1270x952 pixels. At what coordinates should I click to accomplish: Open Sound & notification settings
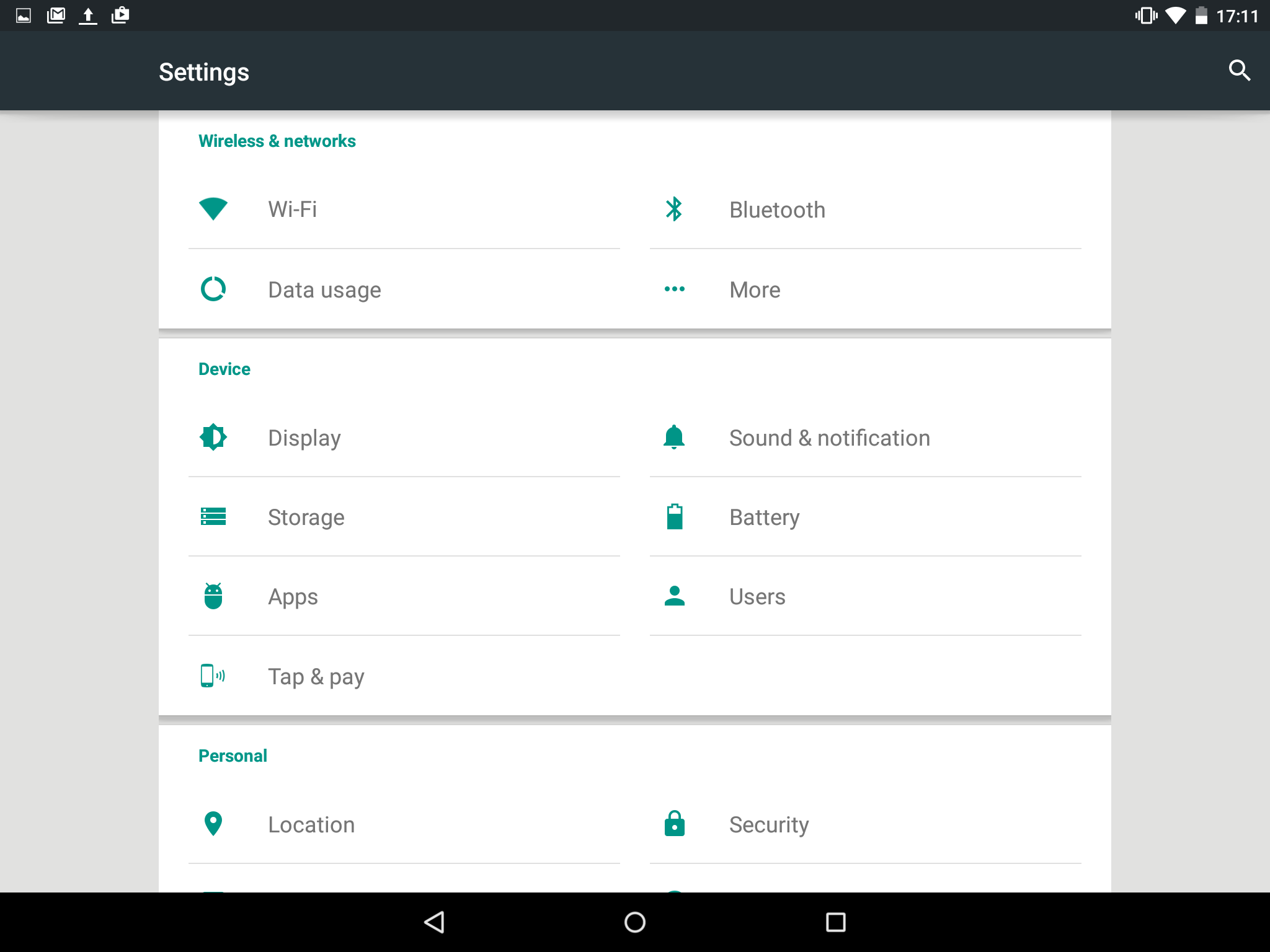click(x=866, y=438)
